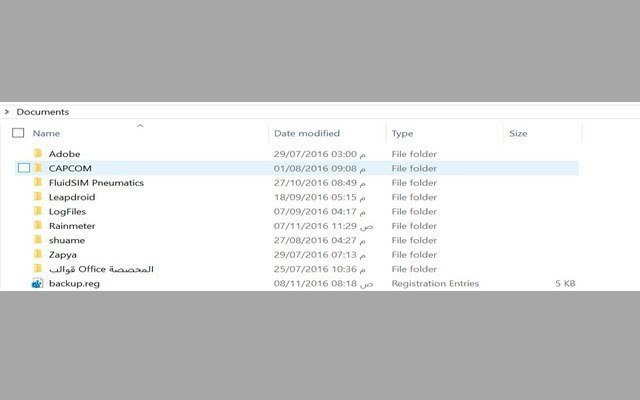Viewport: 640px width, 400px height.
Task: Click the shuame folder icon
Action: [38, 240]
